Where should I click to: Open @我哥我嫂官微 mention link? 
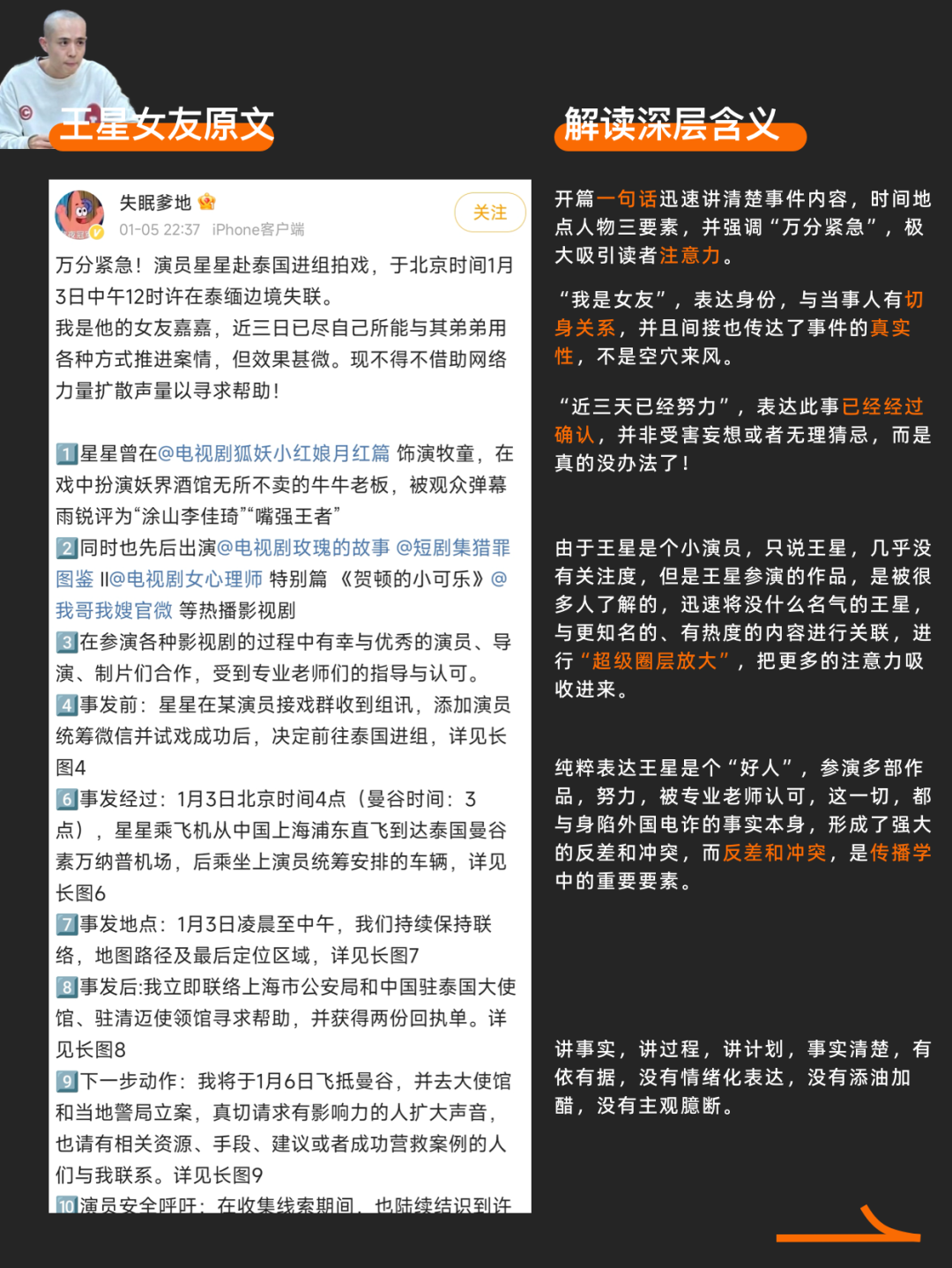click(115, 610)
